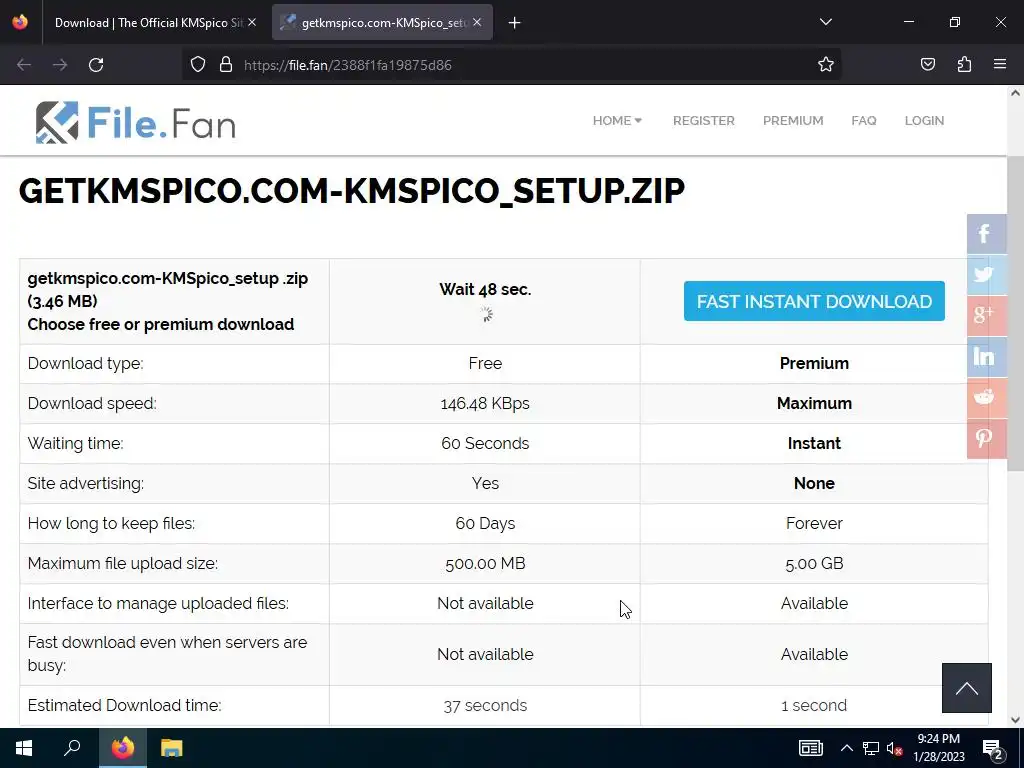Open the Windows Start menu
The width and height of the screenshot is (1024, 768).
point(24,748)
